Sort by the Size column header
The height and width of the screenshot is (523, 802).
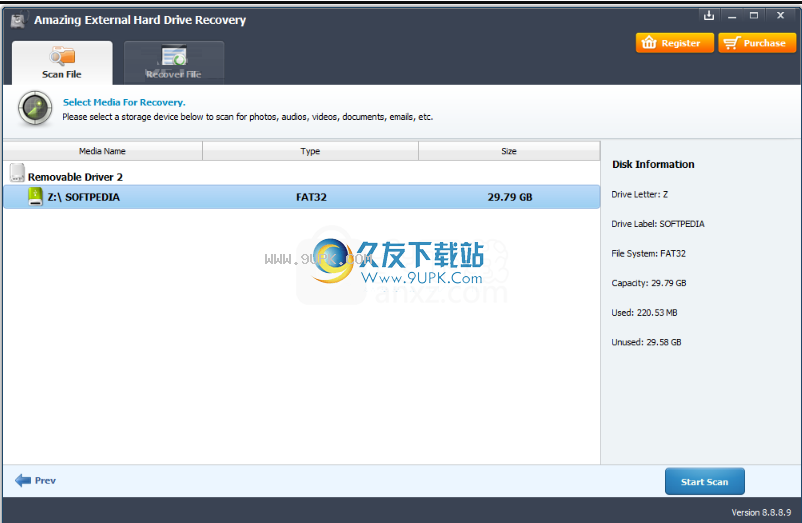click(x=509, y=151)
